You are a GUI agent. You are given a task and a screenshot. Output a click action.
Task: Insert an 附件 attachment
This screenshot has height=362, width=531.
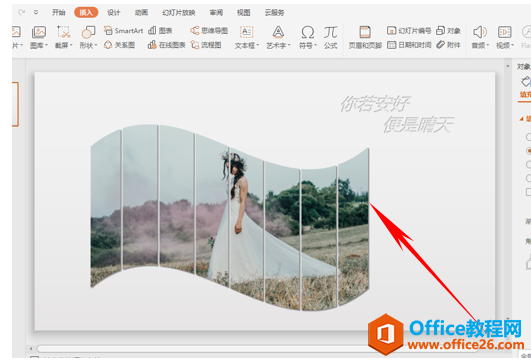tap(448, 45)
